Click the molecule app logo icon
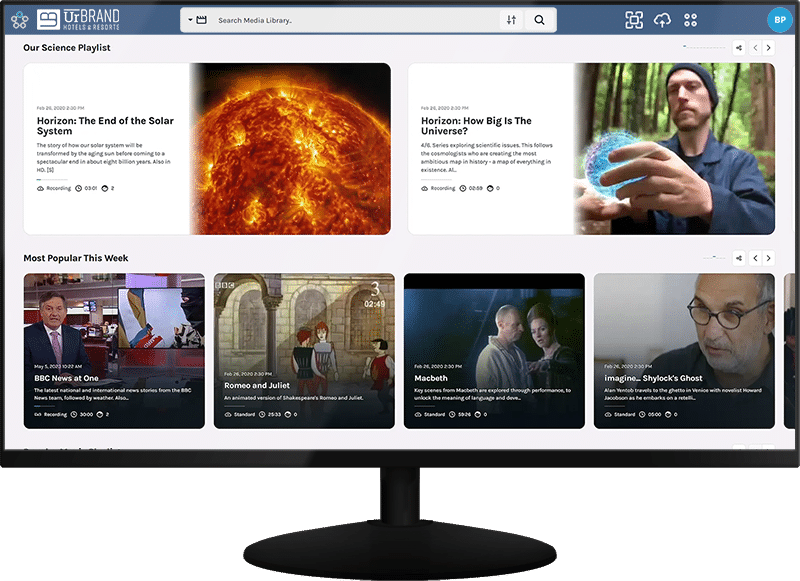 tap(20, 20)
